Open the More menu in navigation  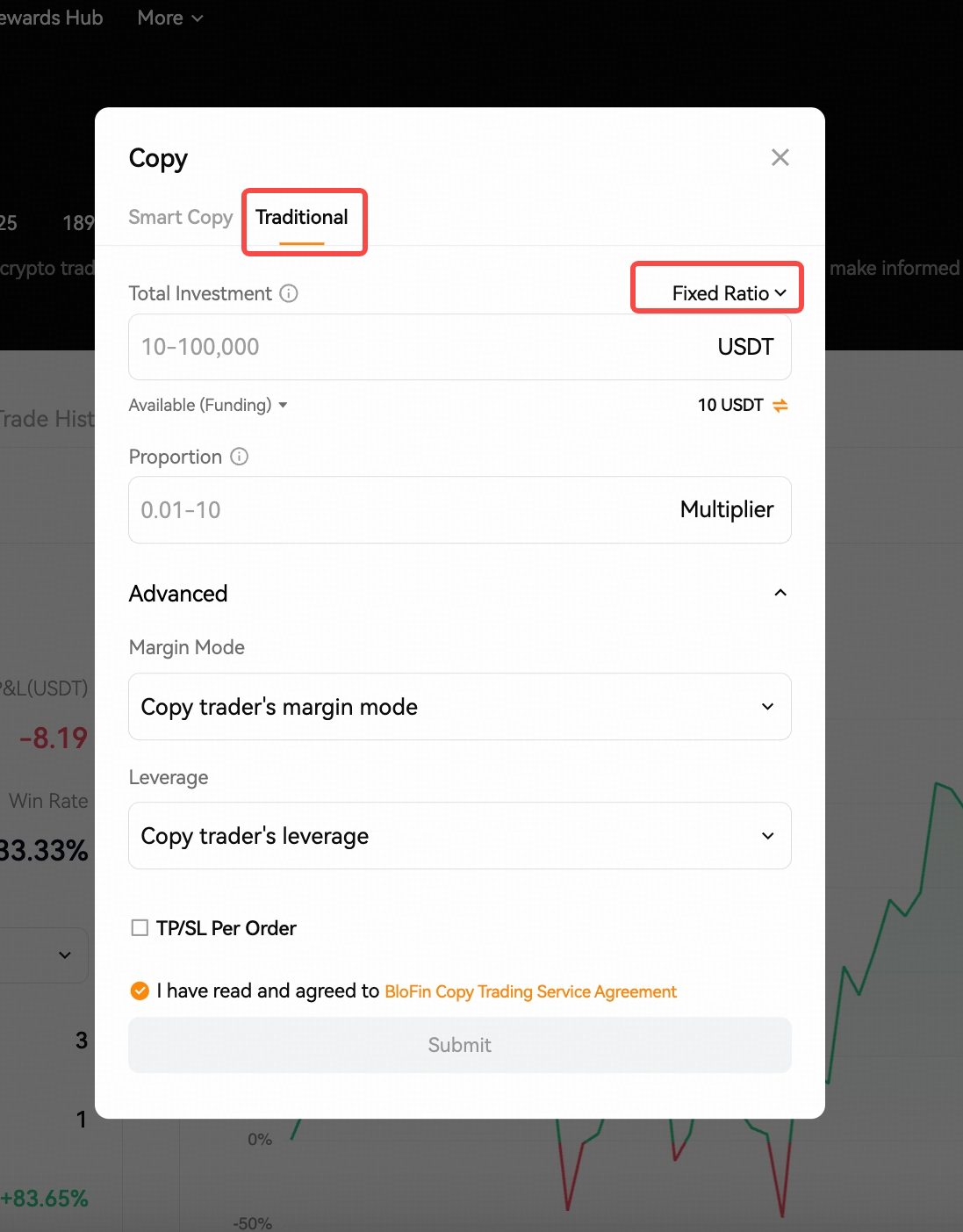coord(170,18)
